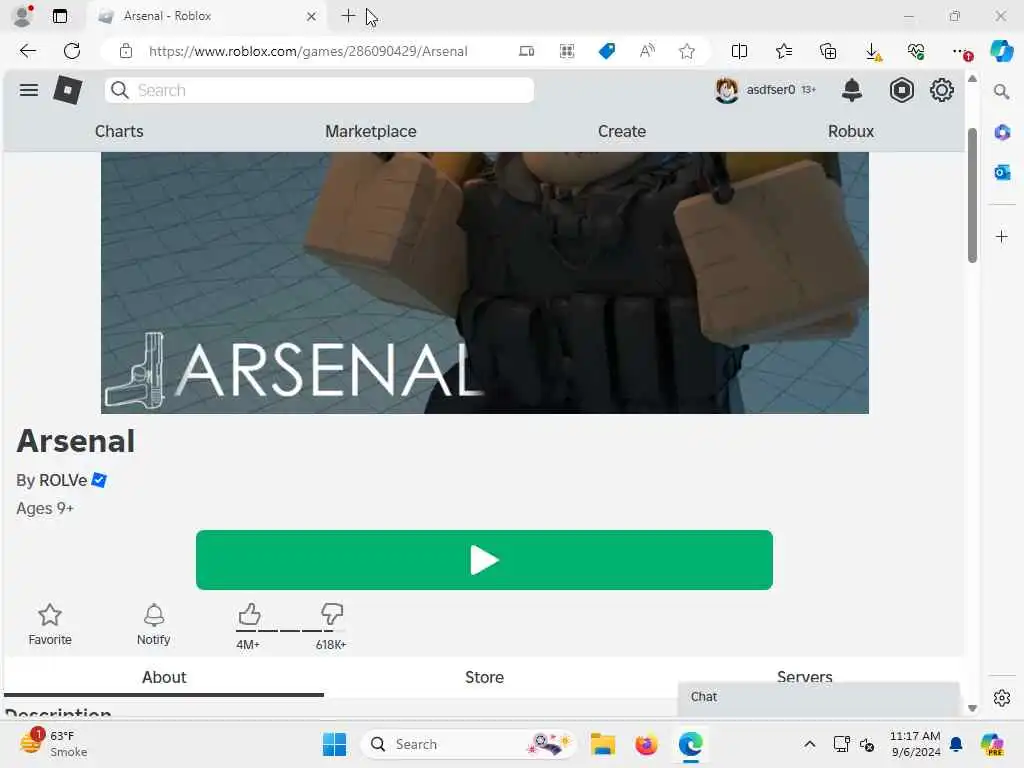Click the Roblox search field
This screenshot has width=1024, height=768.
(x=319, y=90)
